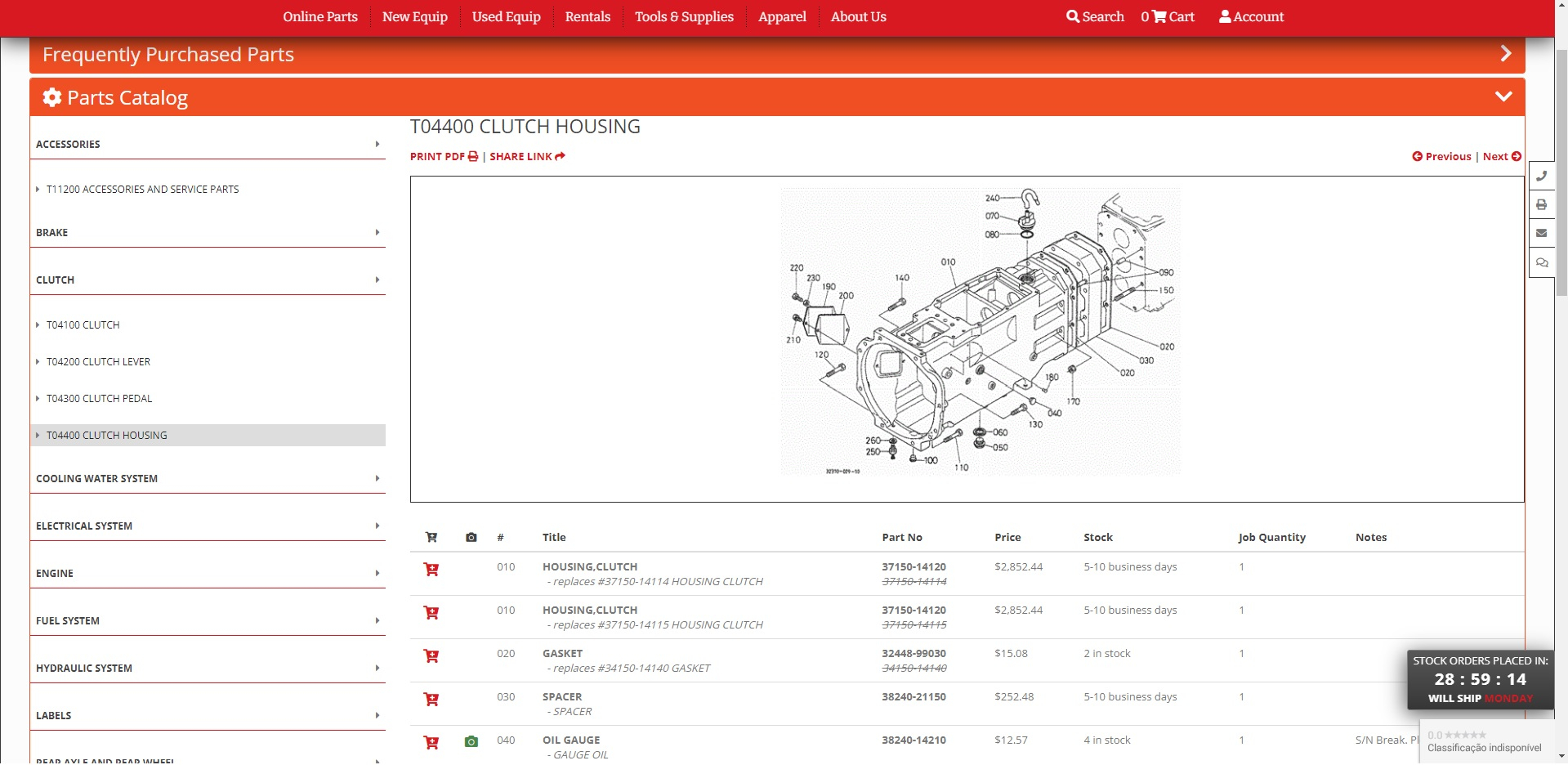1568x765 pixels.
Task: Open the Tools & Supplies menu
Action: pyautogui.click(x=684, y=17)
